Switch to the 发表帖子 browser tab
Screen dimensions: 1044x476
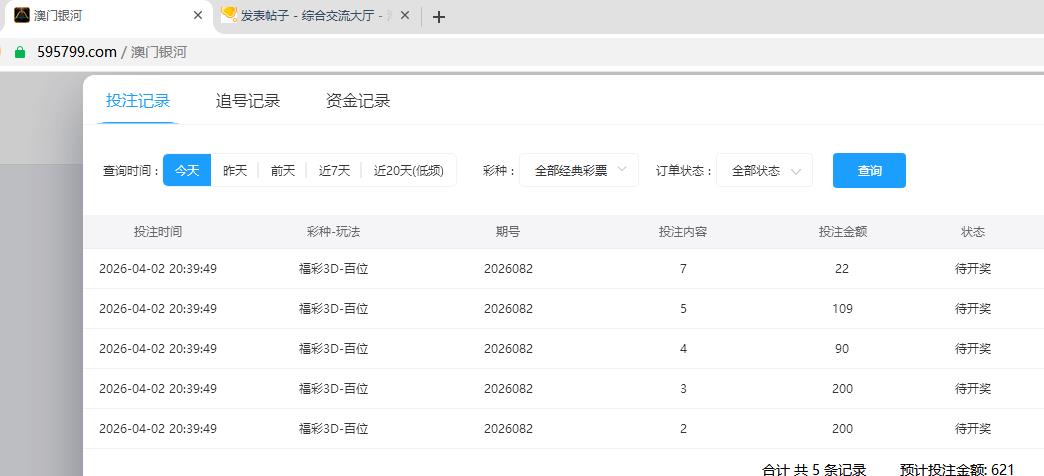tap(310, 16)
